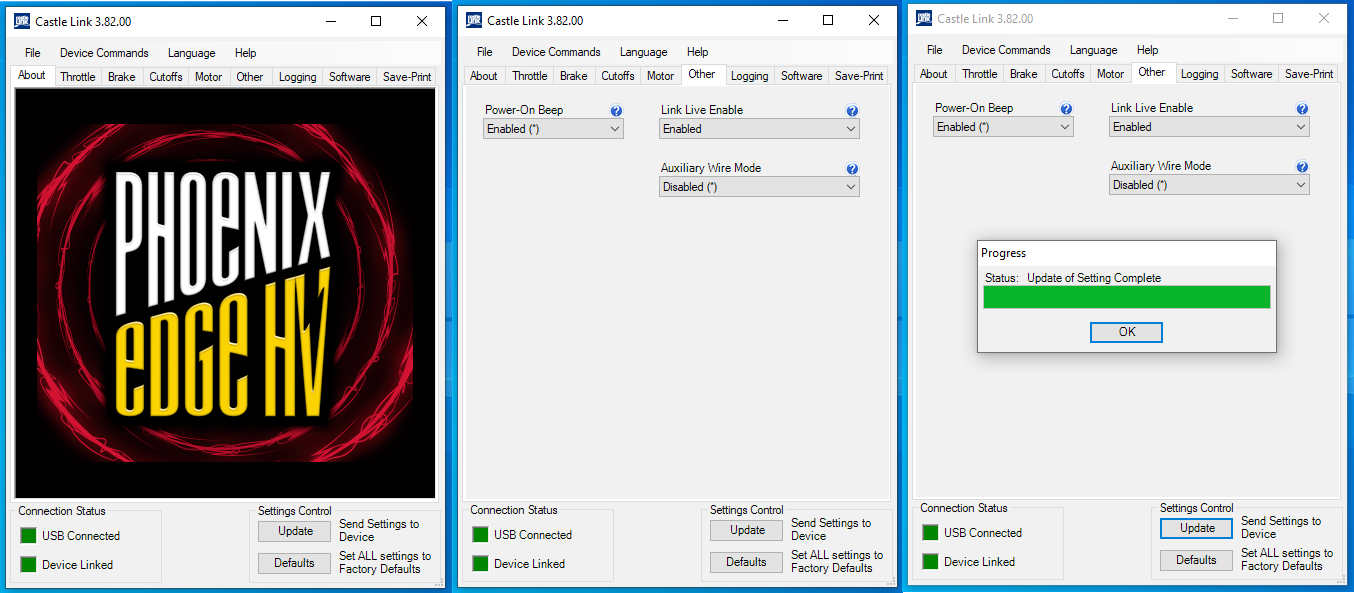The image size is (1354, 593).
Task: Click Auxiliary Wire Mode help icon in right window
Action: click(x=1302, y=168)
